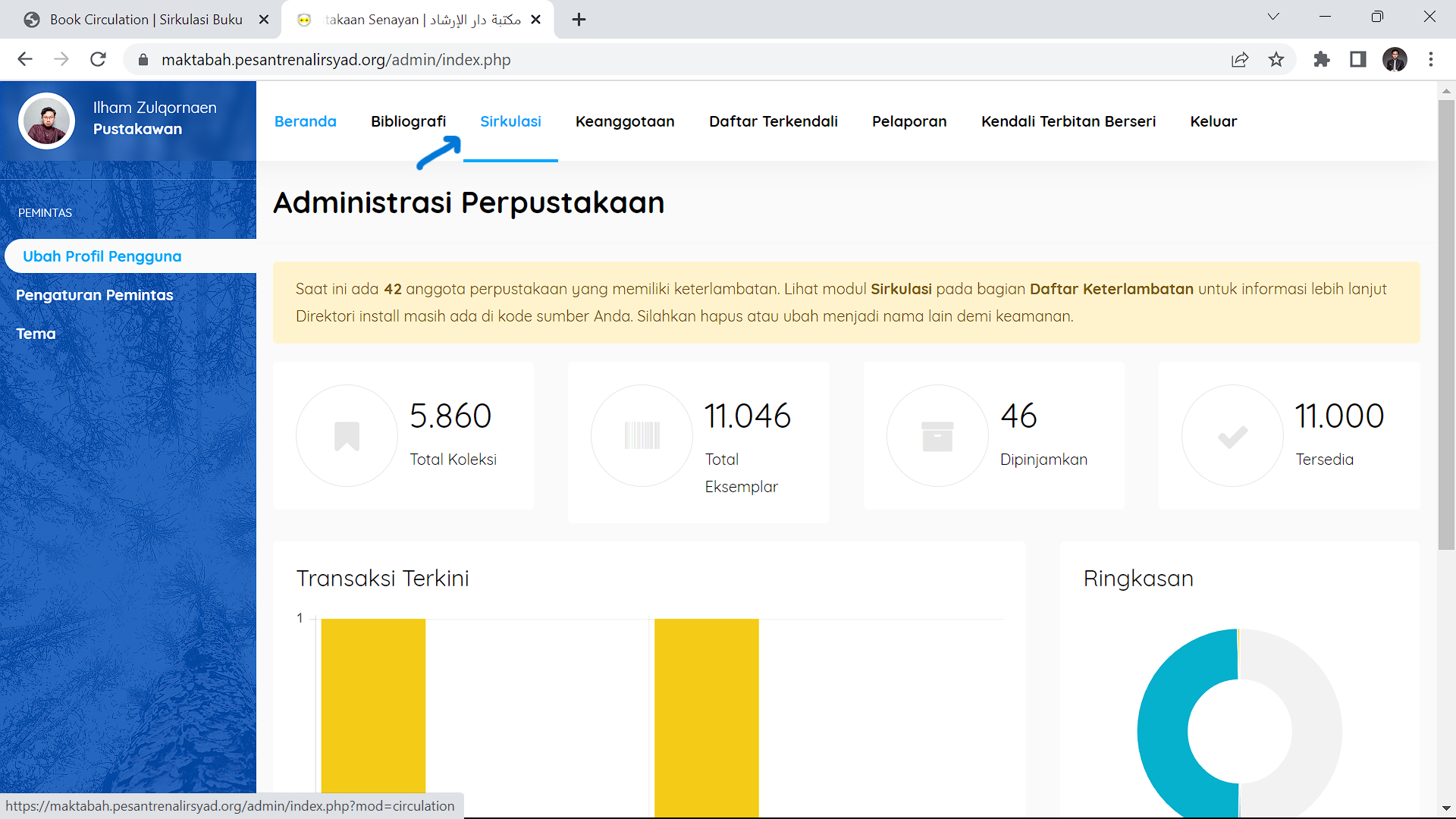Open the Pelaporan menu

[x=909, y=121]
